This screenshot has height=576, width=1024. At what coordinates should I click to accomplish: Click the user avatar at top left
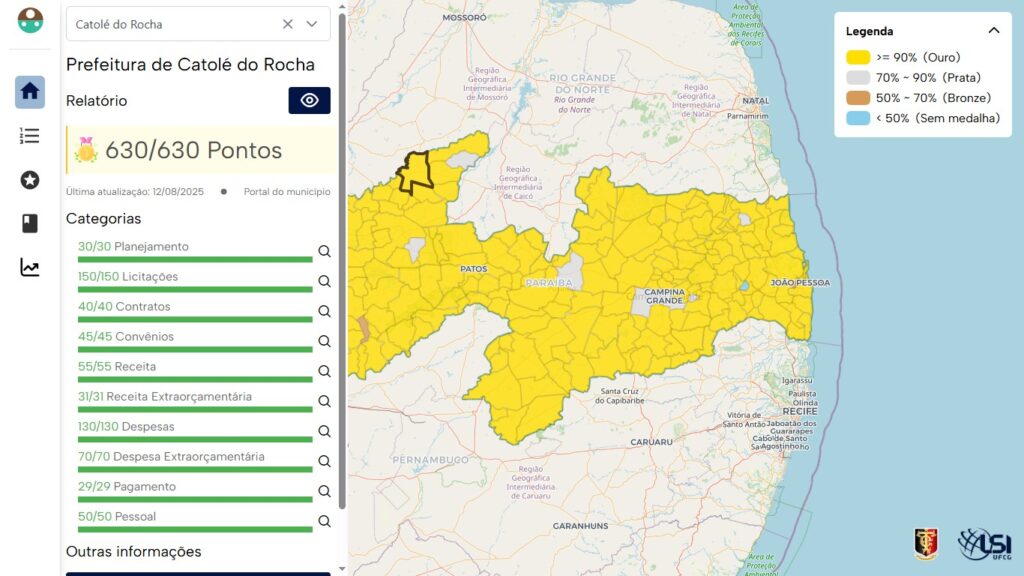coord(30,20)
